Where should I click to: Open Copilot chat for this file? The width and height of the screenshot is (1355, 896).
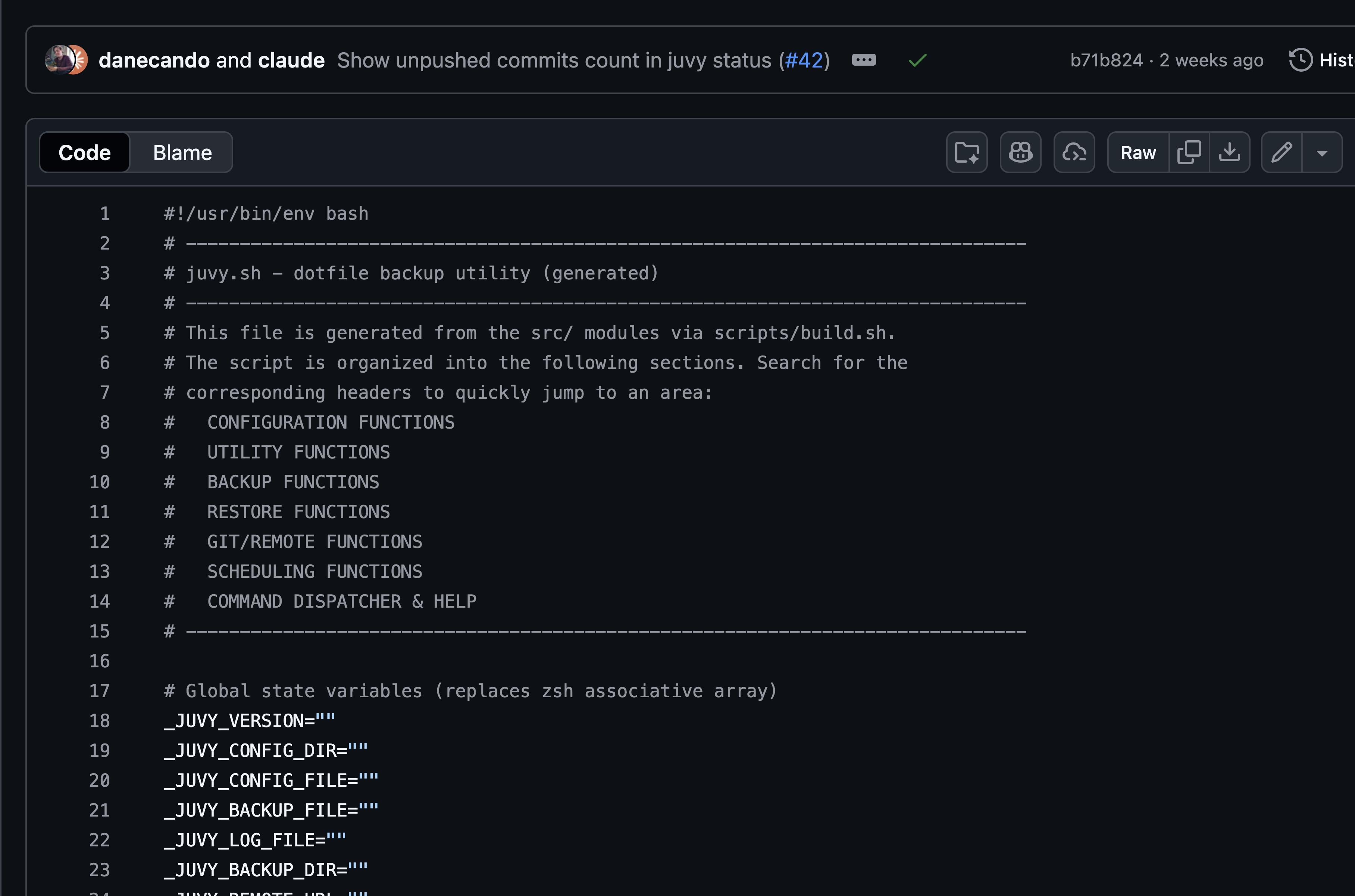(1020, 152)
